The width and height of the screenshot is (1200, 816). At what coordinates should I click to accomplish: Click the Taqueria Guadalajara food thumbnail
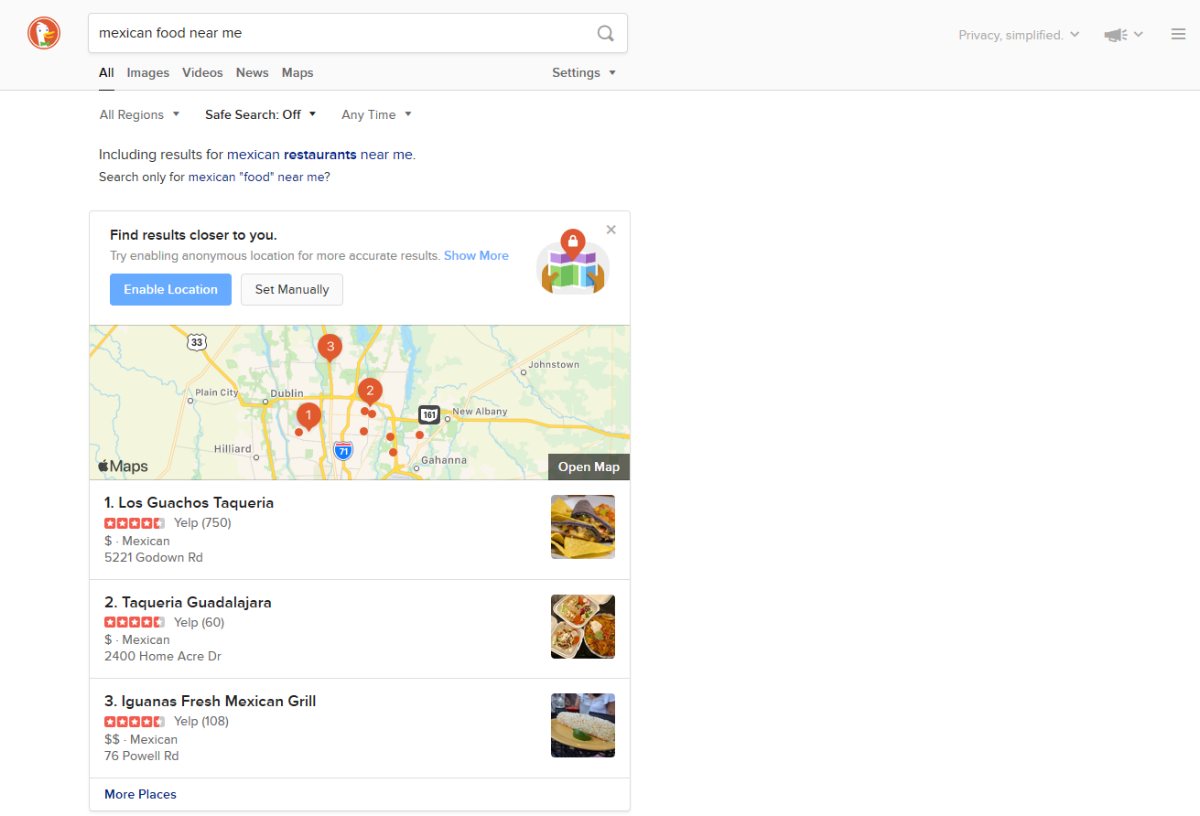click(583, 627)
